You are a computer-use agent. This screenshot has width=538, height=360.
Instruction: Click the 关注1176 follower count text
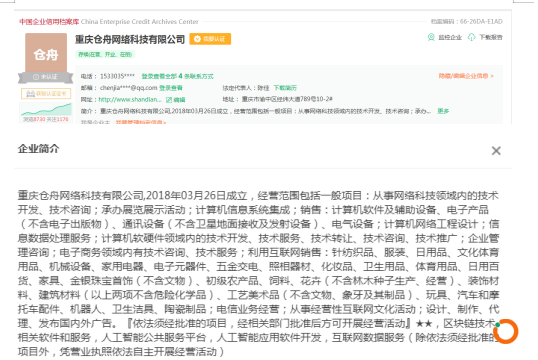[x=57, y=119]
